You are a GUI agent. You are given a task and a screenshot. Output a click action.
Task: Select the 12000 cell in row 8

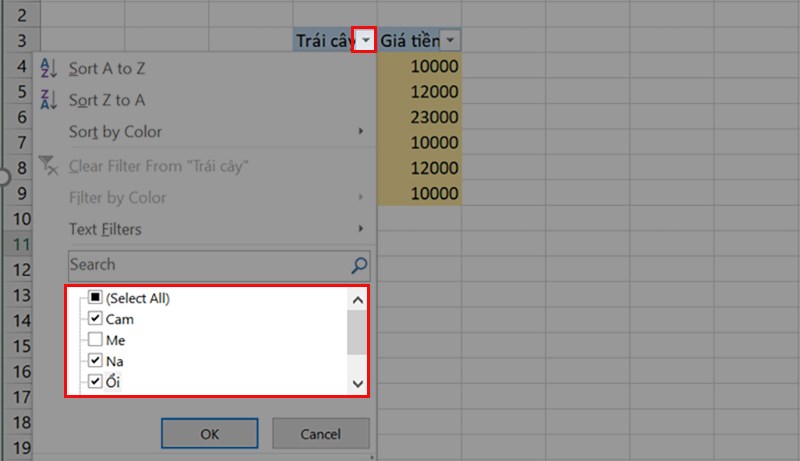click(x=419, y=168)
